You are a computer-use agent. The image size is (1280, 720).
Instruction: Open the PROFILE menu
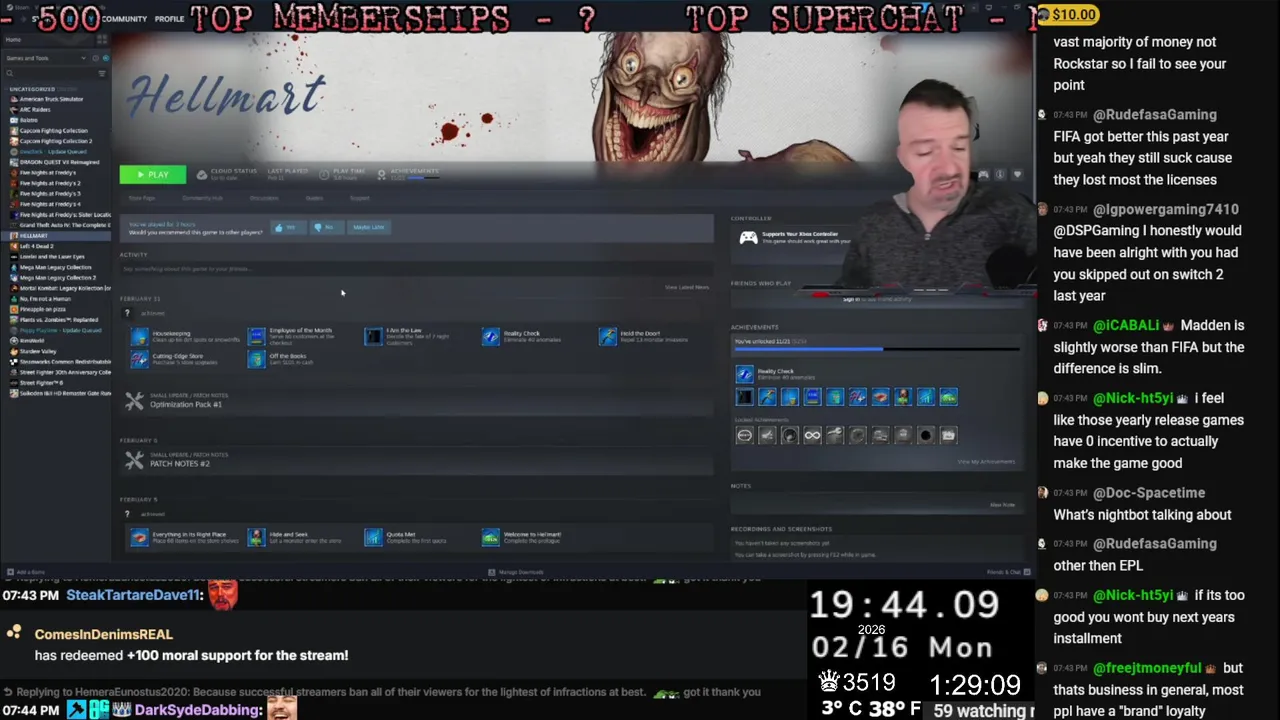(x=169, y=18)
